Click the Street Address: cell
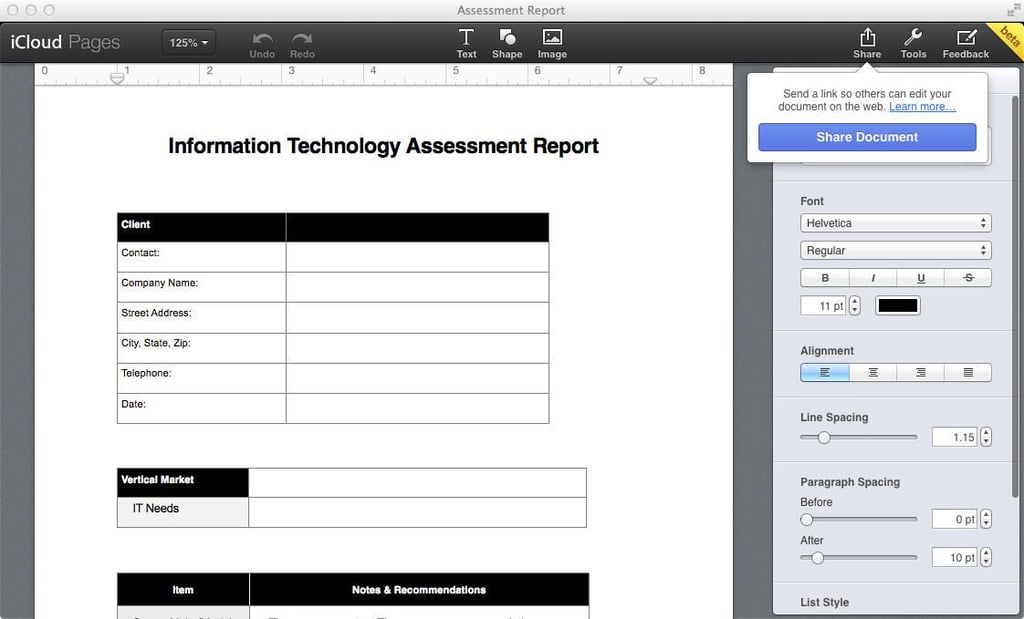 [201, 317]
